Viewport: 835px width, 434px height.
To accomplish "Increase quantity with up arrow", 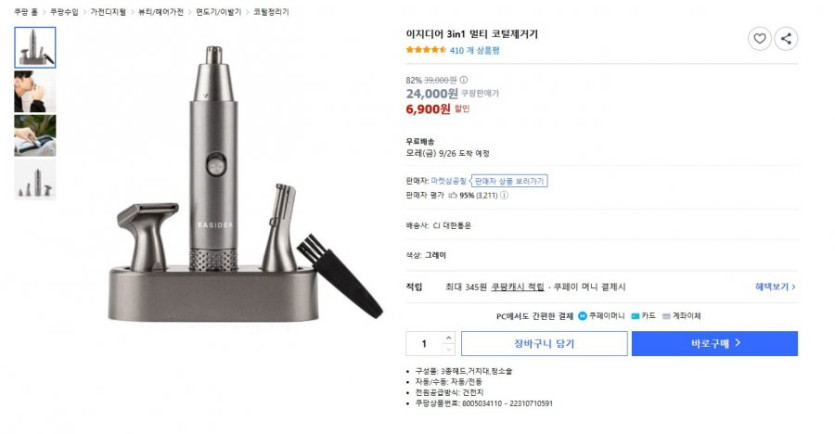I will click(449, 338).
